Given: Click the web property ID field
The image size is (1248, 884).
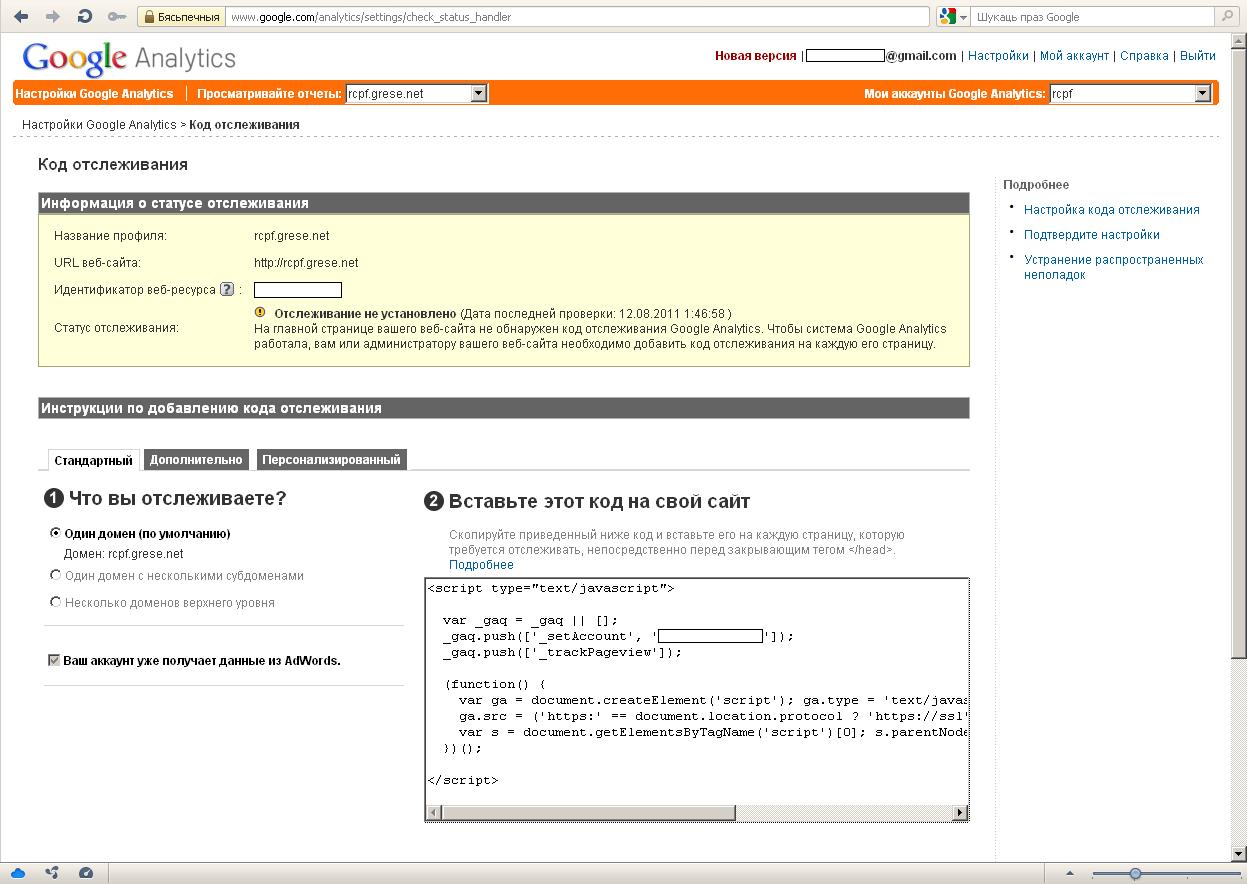Looking at the screenshot, I should coord(298,290).
